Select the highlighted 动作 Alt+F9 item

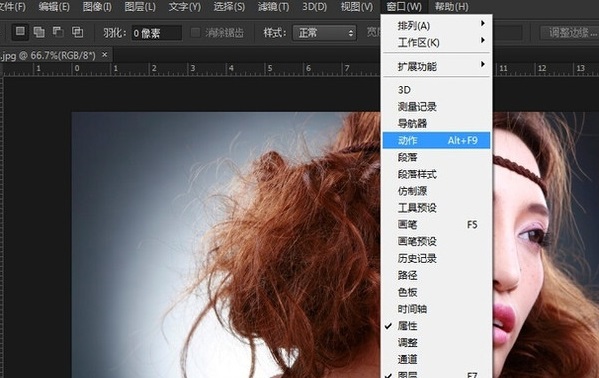pos(436,140)
